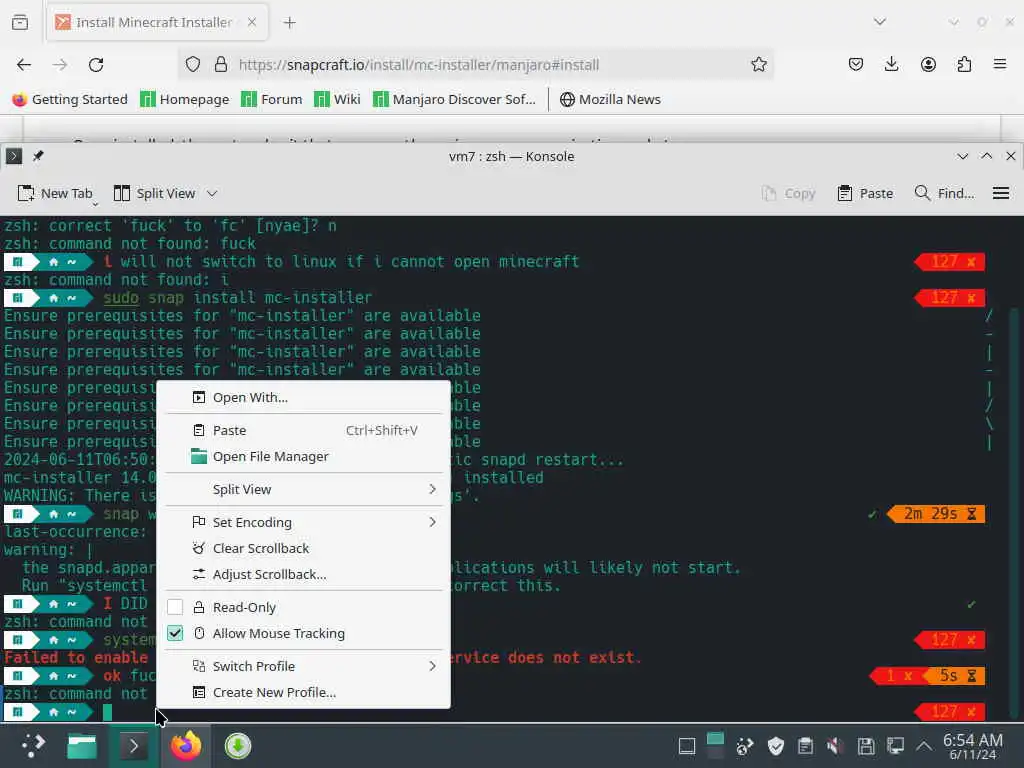Viewport: 1024px width, 768px height.
Task: Click the Konsole app icon in titlebar
Action: point(14,156)
